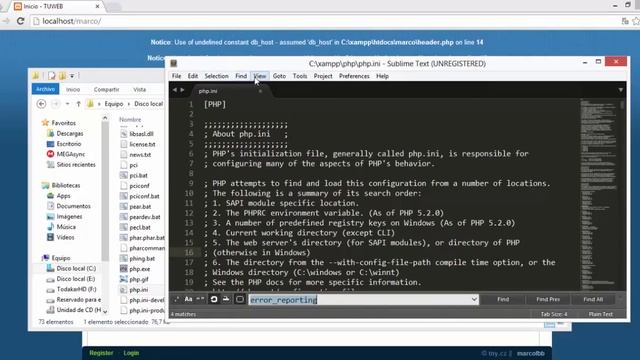Click the Sublime Text minimap

tap(599, 194)
